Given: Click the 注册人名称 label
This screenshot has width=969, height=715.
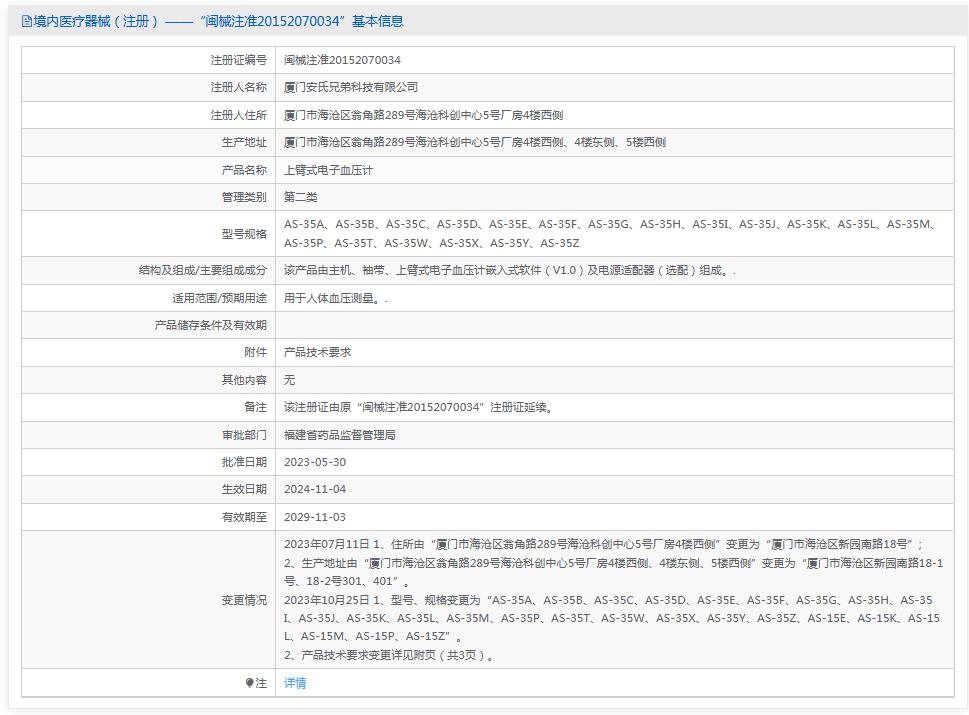Looking at the screenshot, I should [x=239, y=87].
